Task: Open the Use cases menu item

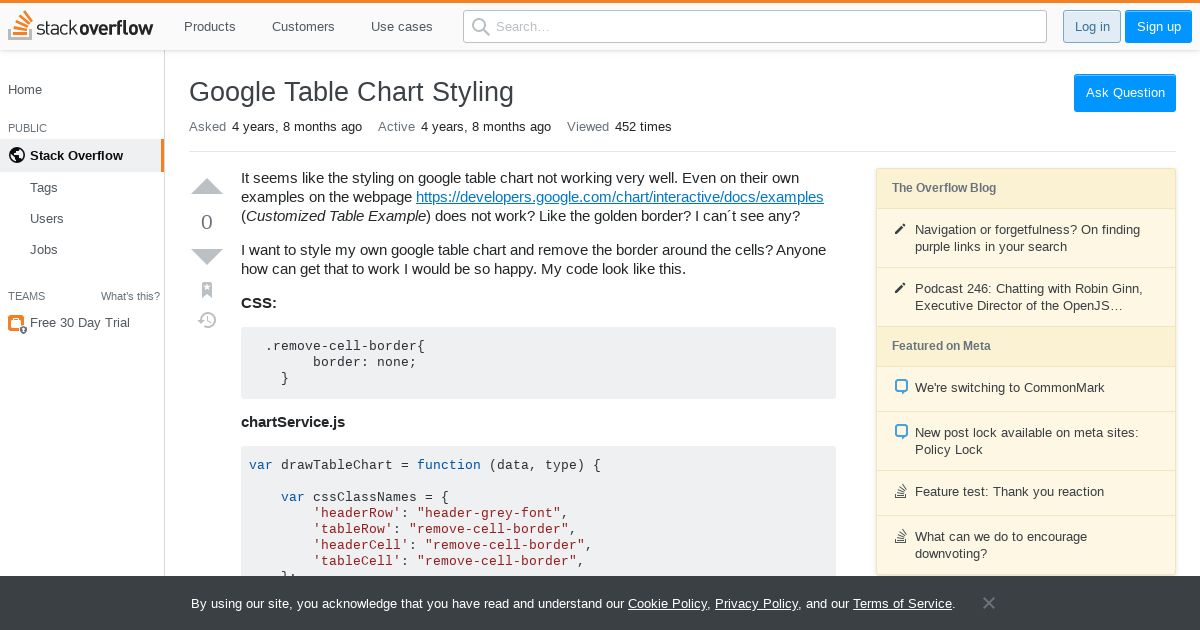Action: [402, 26]
